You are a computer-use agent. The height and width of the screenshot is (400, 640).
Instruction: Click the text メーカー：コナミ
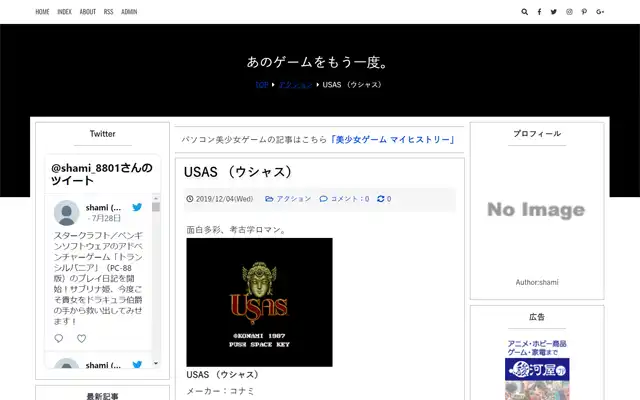click(220, 391)
